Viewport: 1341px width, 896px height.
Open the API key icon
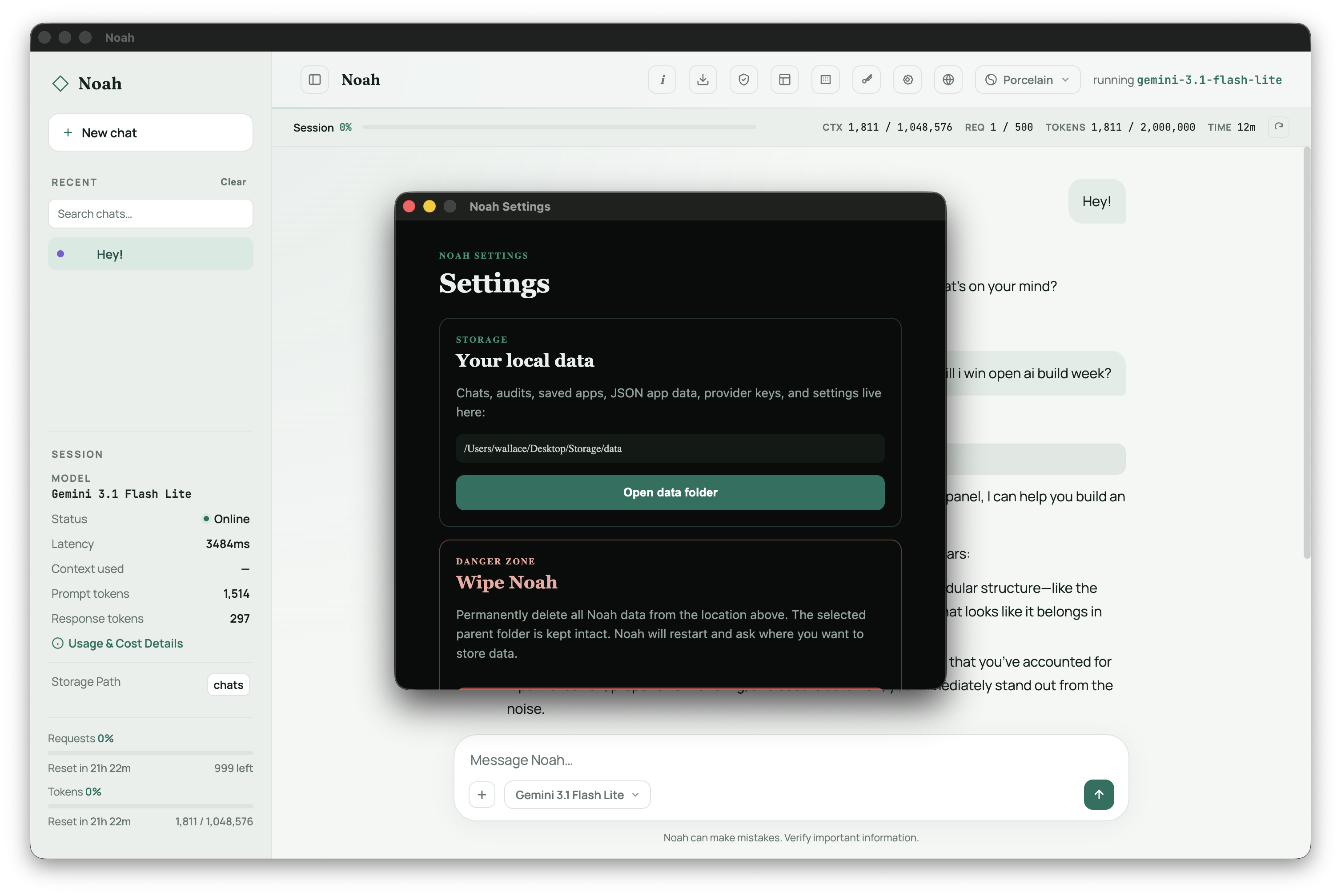tap(867, 80)
